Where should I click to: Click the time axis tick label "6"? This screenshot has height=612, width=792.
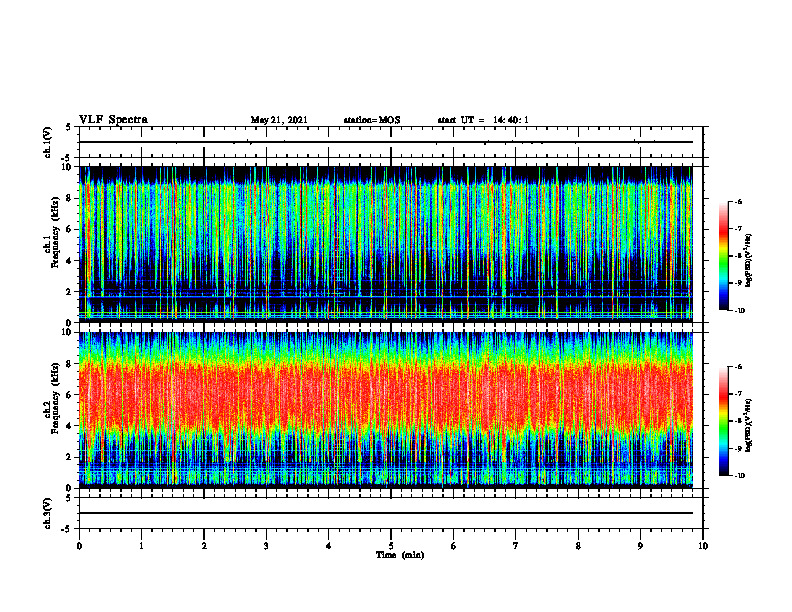click(454, 546)
